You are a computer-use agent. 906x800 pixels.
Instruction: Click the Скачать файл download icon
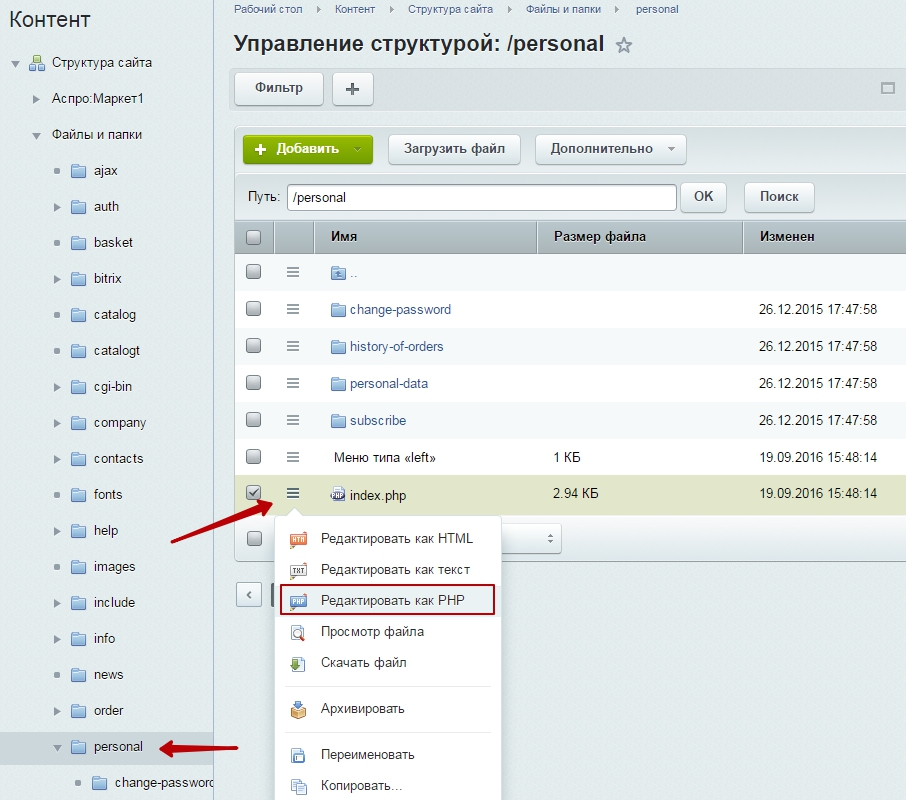297,663
